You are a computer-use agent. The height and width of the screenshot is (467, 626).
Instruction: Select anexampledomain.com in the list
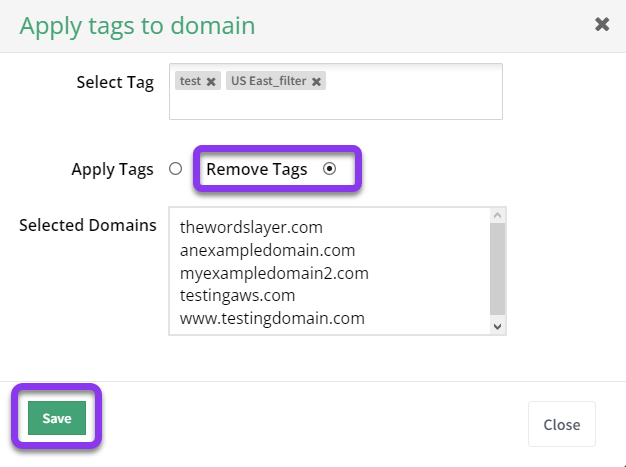[x=267, y=250]
